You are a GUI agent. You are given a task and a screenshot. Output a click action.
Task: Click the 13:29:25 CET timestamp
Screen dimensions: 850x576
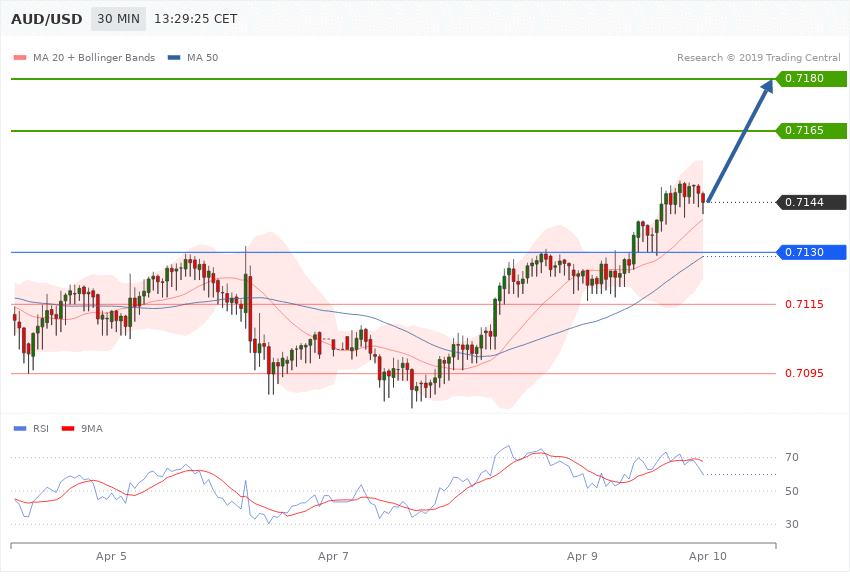click(x=196, y=19)
